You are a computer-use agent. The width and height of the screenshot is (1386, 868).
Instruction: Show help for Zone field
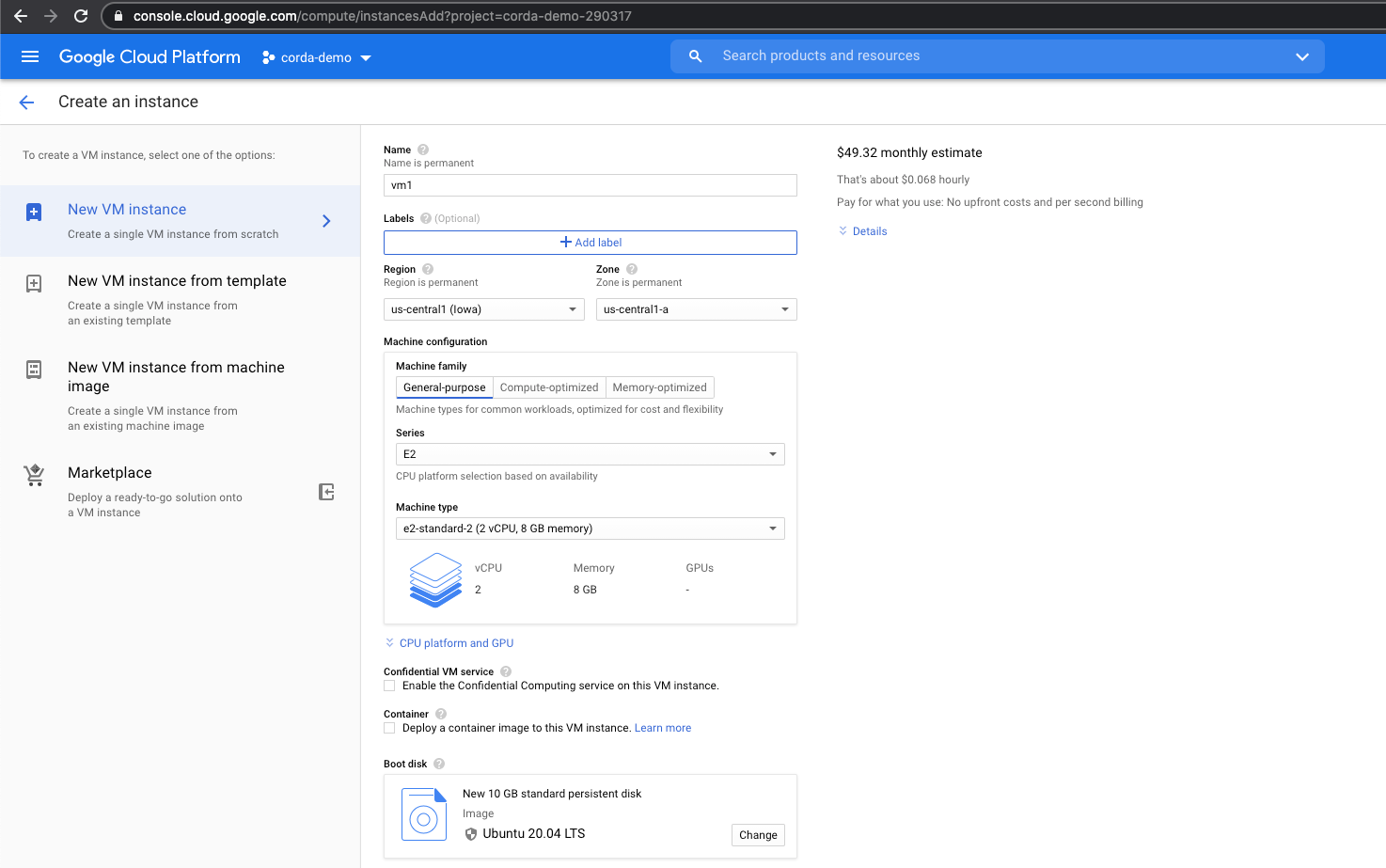click(632, 269)
